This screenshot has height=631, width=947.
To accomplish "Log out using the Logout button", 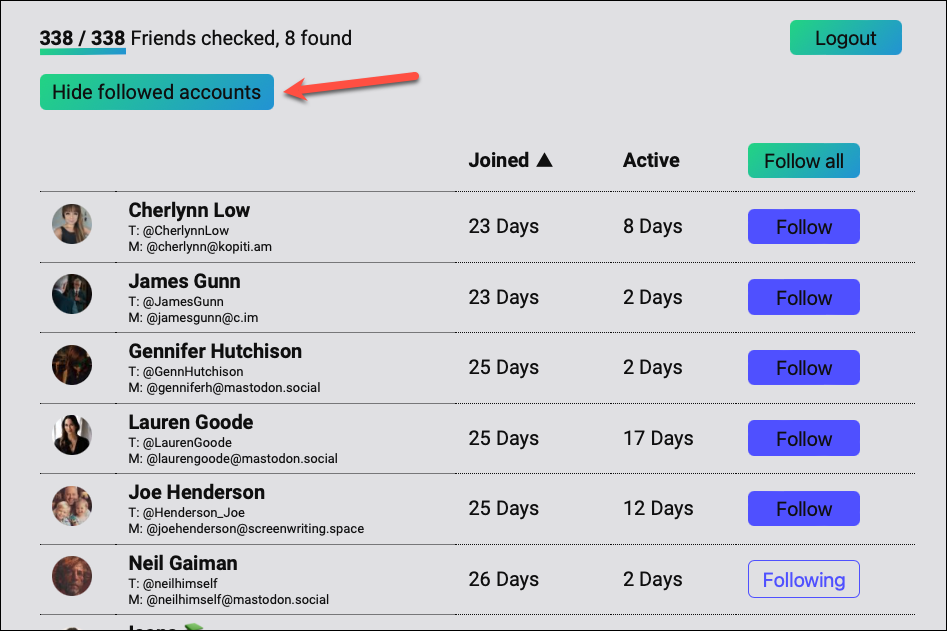I will 846,37.
